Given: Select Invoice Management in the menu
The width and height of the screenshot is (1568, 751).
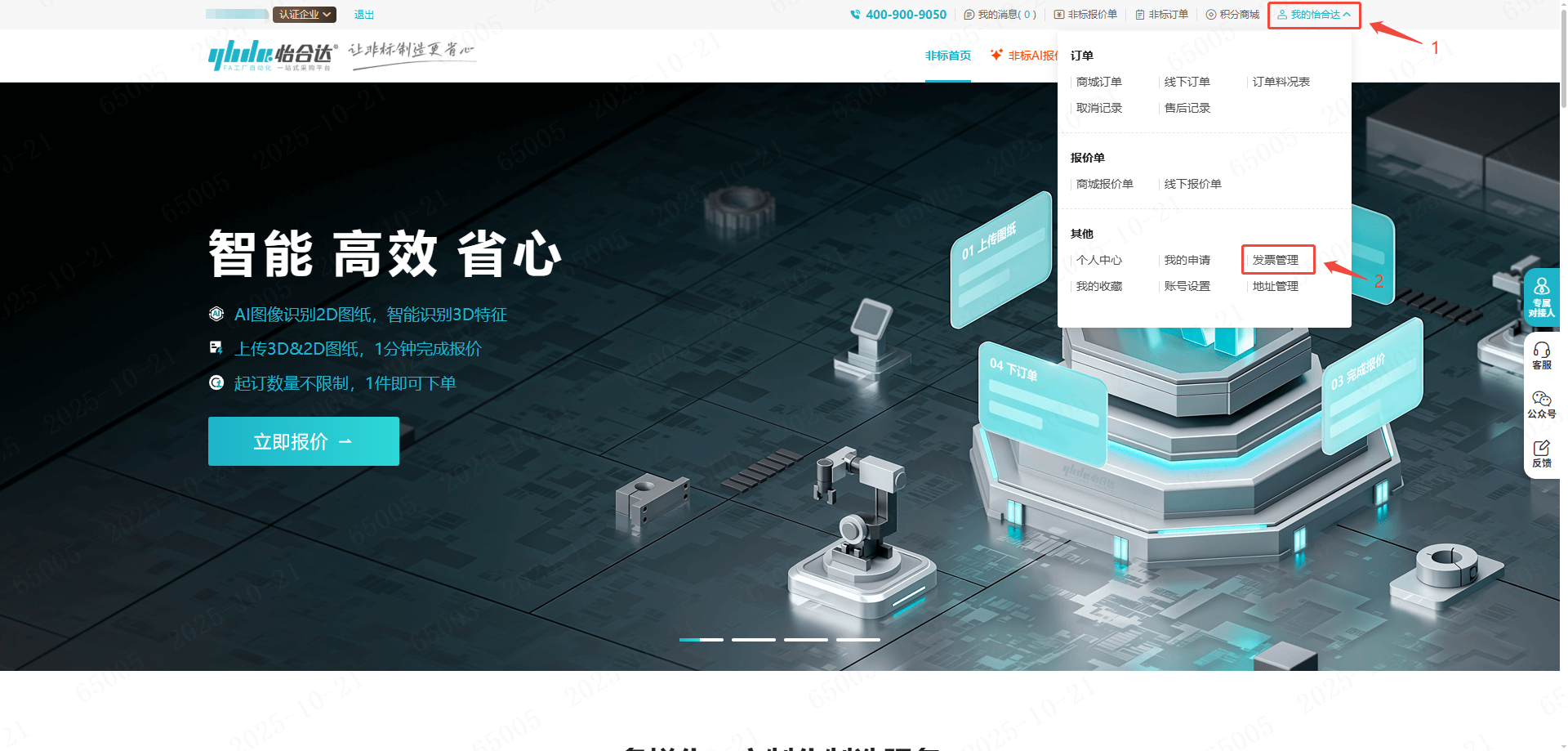Looking at the screenshot, I should point(1276,260).
